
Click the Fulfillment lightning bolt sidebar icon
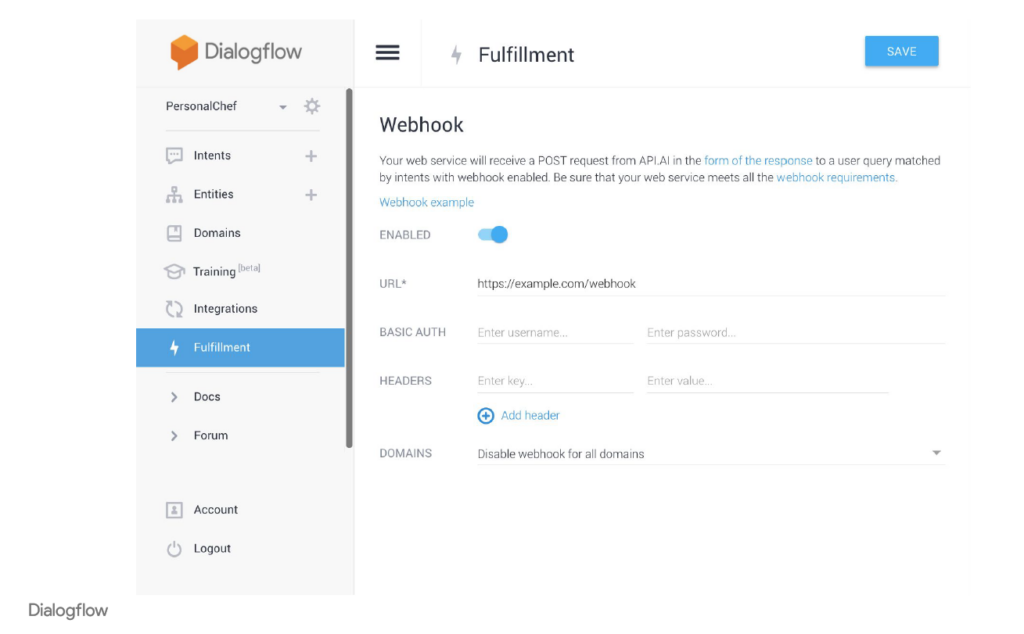click(174, 347)
